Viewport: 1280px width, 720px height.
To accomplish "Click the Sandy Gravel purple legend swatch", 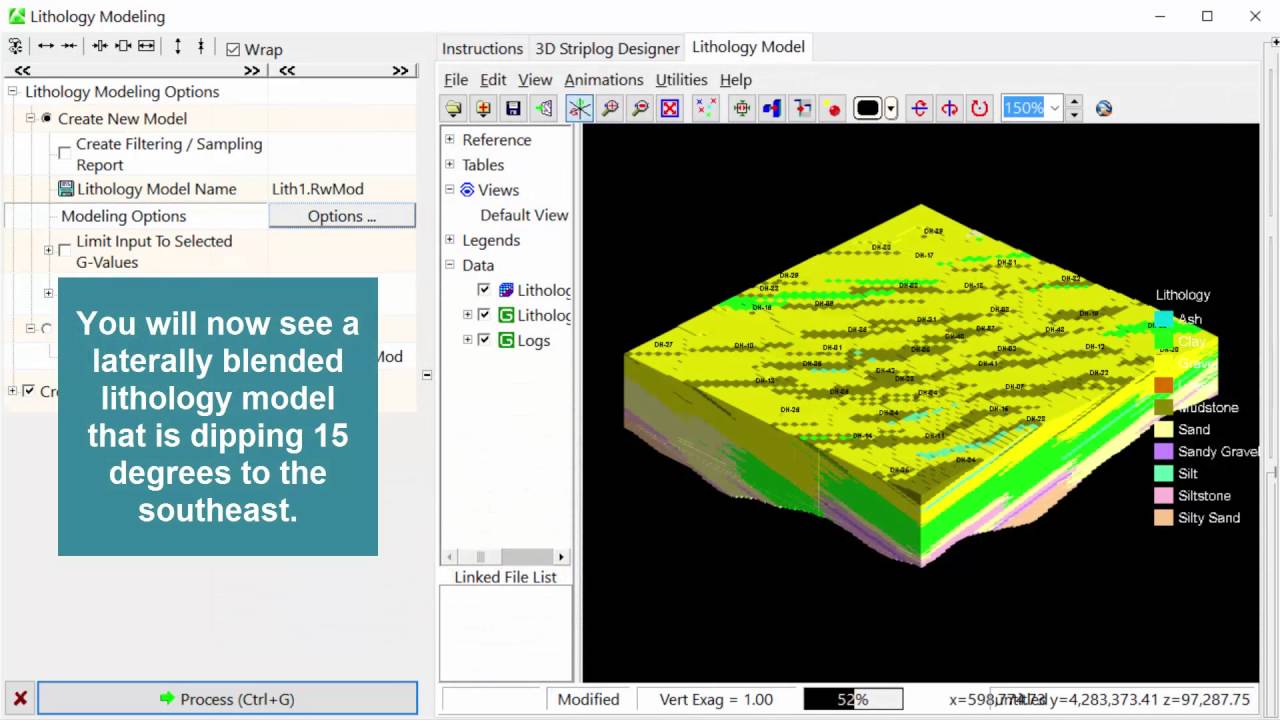I will point(1163,452).
